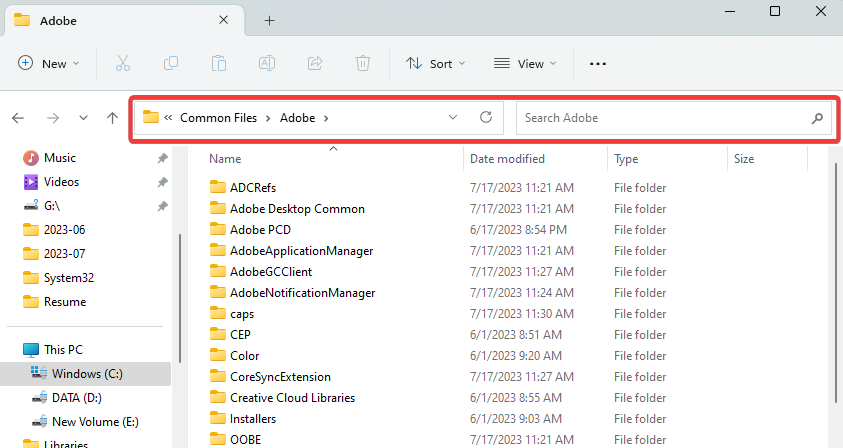The image size is (843, 448).
Task: Click the Cut scissors icon
Action: (123, 63)
